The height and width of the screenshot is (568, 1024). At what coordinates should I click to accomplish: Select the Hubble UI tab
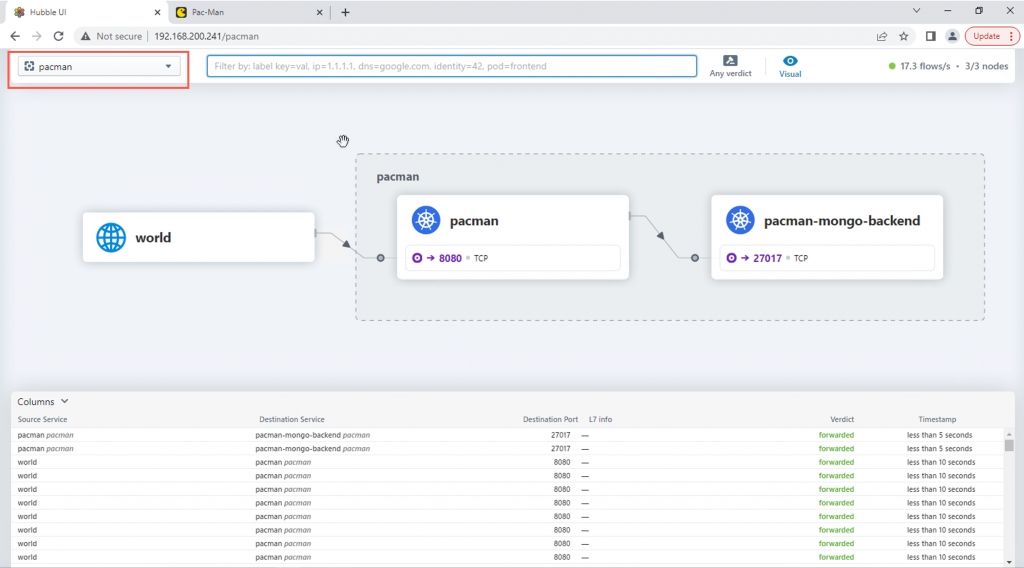(x=87, y=12)
